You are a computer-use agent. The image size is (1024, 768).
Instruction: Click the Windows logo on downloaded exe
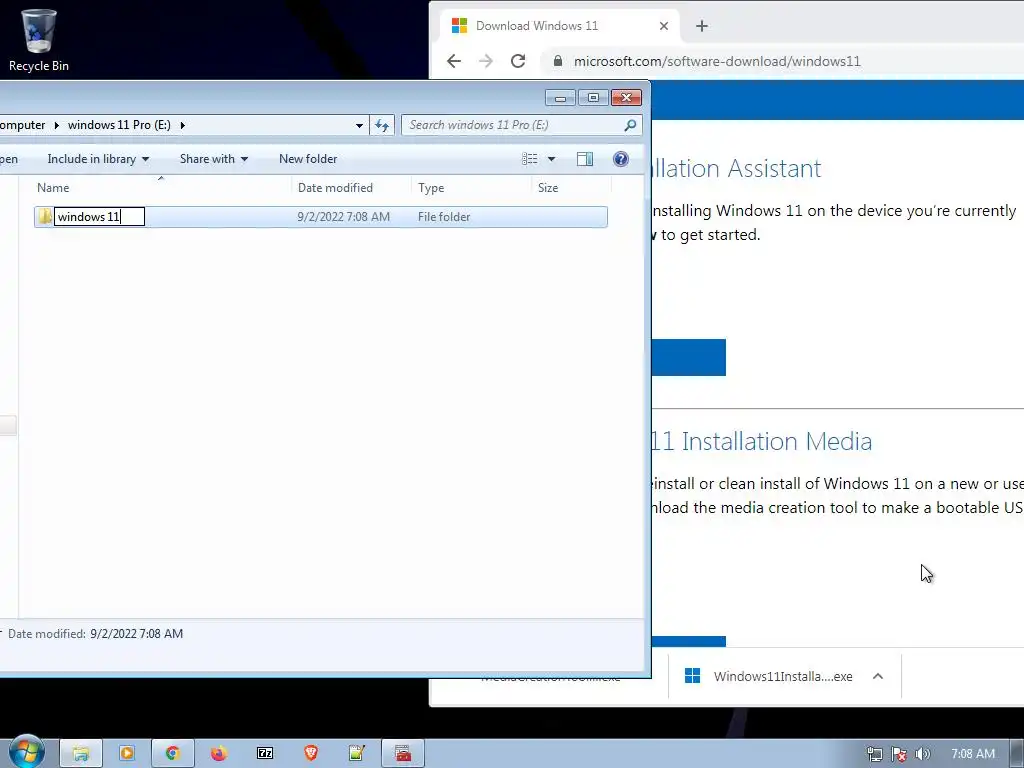point(692,676)
